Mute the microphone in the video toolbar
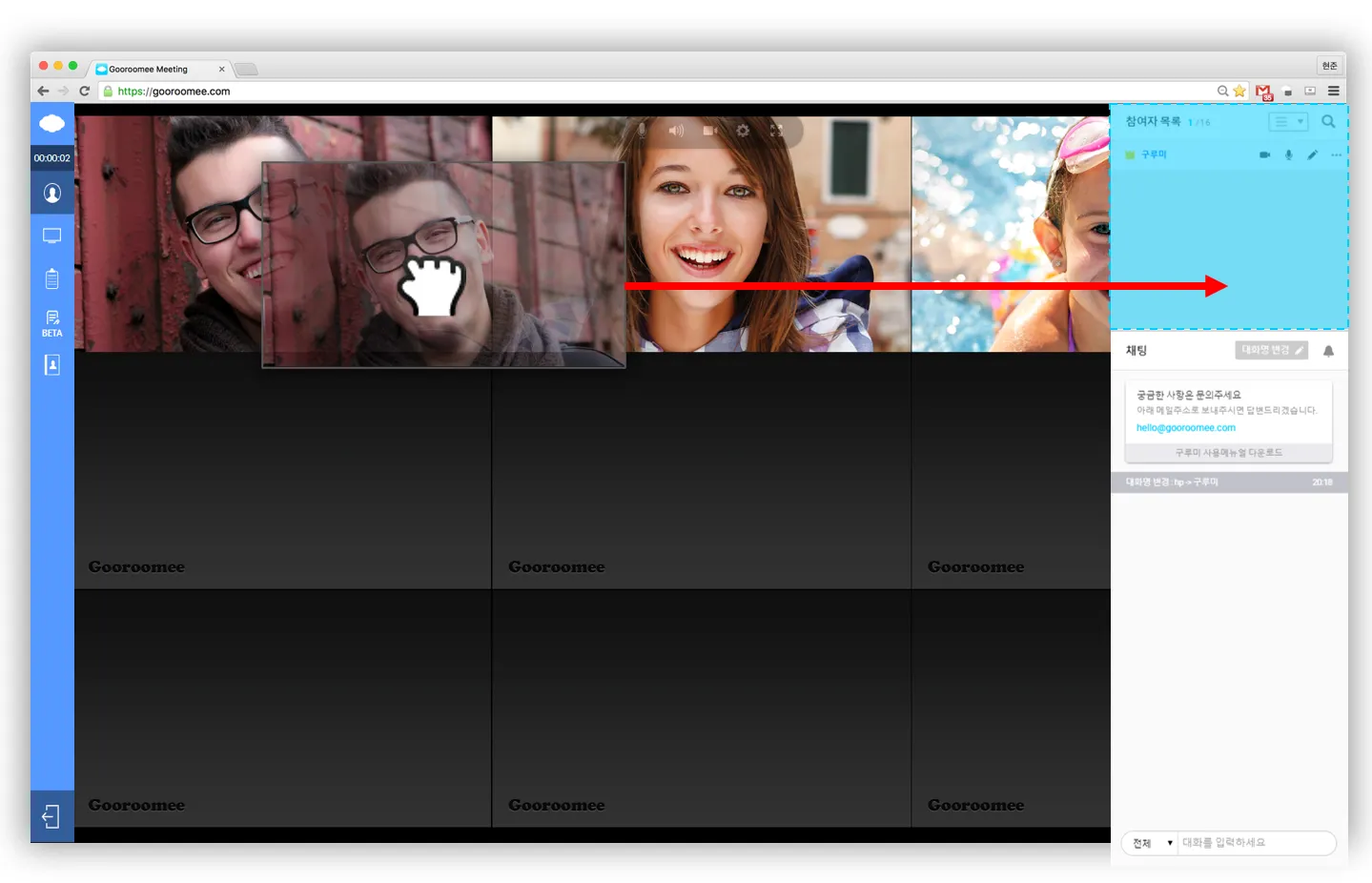Image resolution: width=1372 pixels, height=883 pixels. (x=642, y=130)
